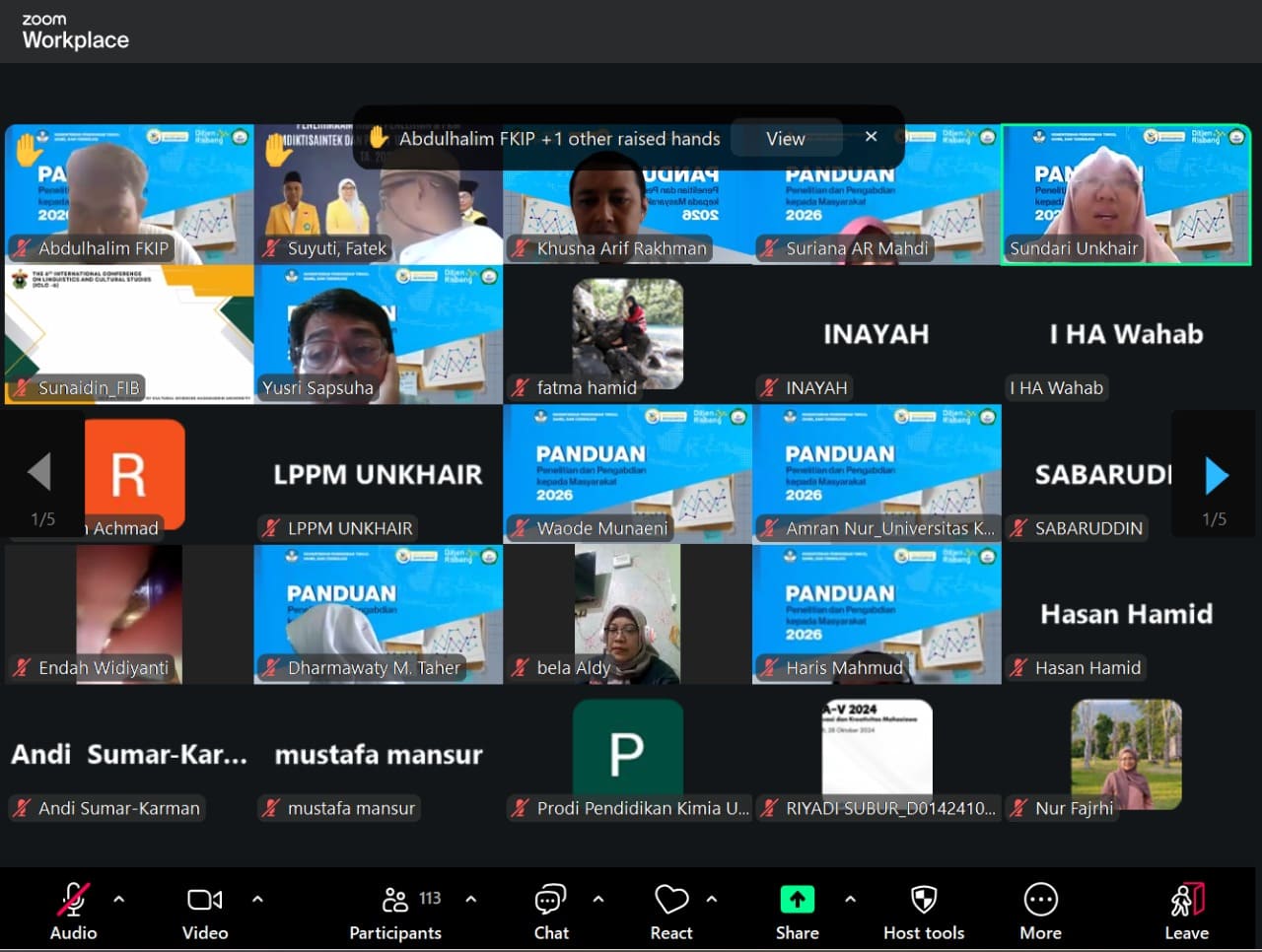The height and width of the screenshot is (952, 1262).
Task: Select the INAYAH participant tile
Action: click(877, 334)
